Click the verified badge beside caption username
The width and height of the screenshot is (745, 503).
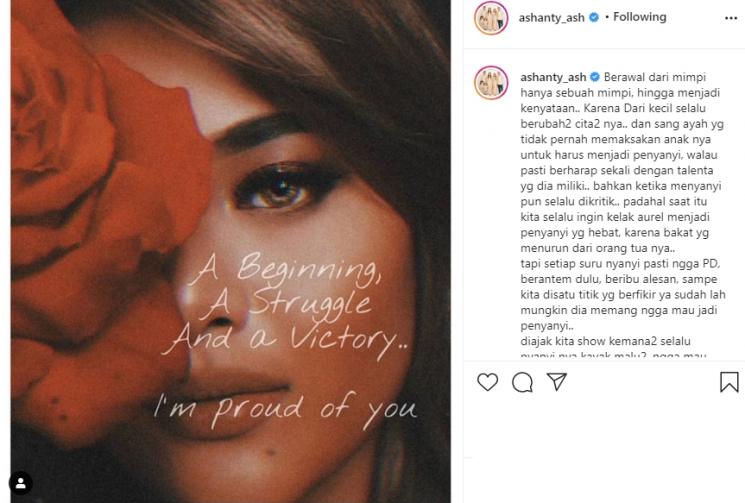click(x=594, y=77)
